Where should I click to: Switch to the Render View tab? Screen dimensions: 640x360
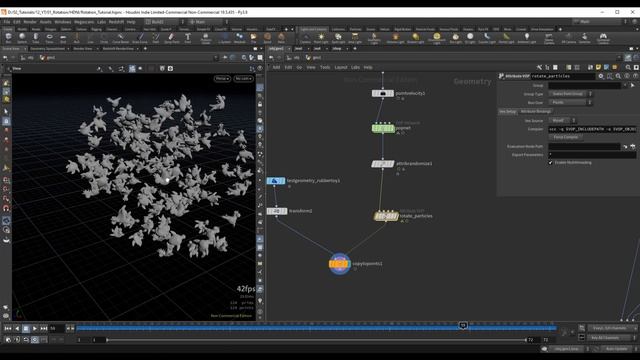tap(83, 49)
